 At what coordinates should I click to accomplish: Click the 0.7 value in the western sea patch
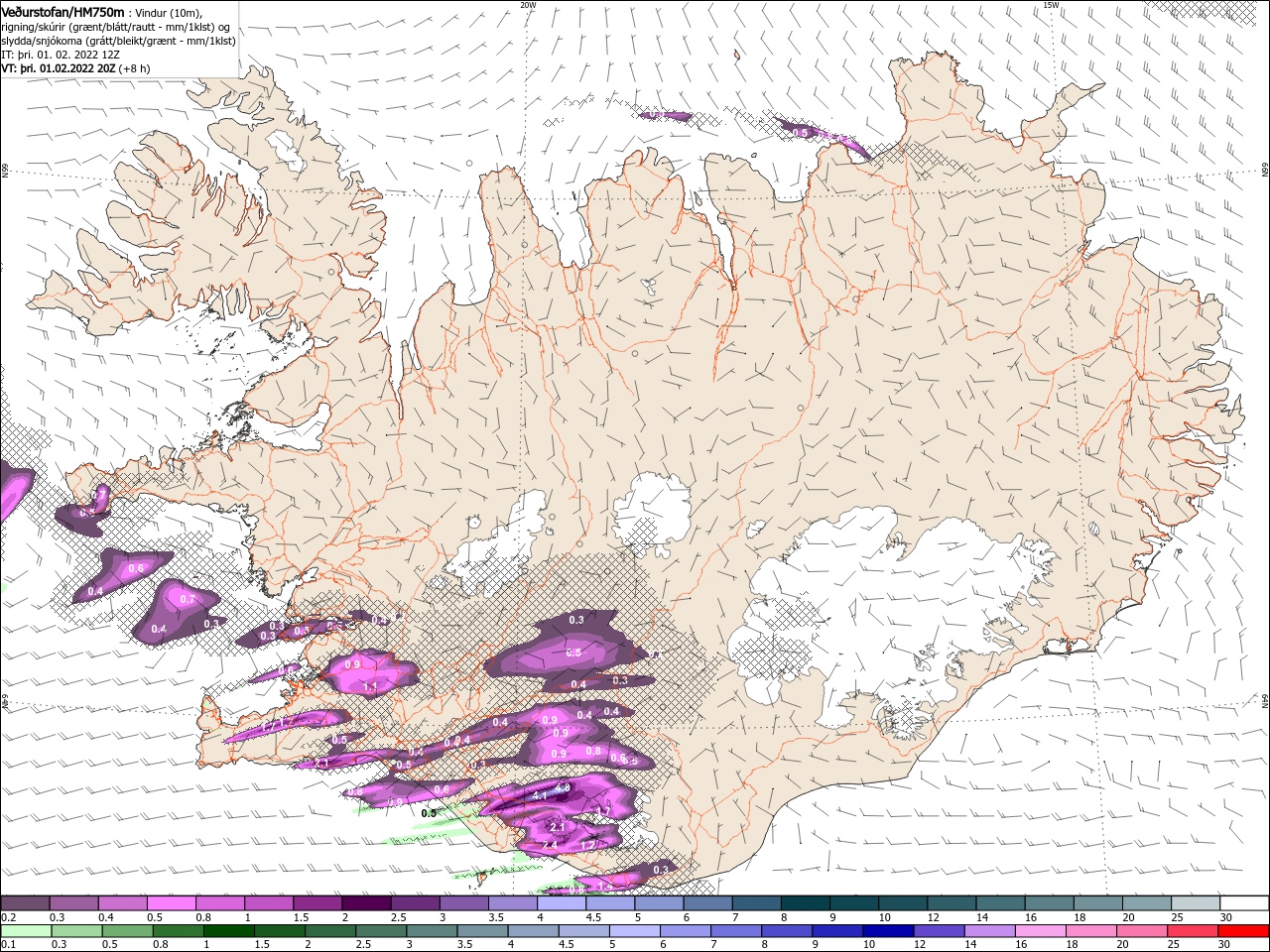pyautogui.click(x=188, y=600)
